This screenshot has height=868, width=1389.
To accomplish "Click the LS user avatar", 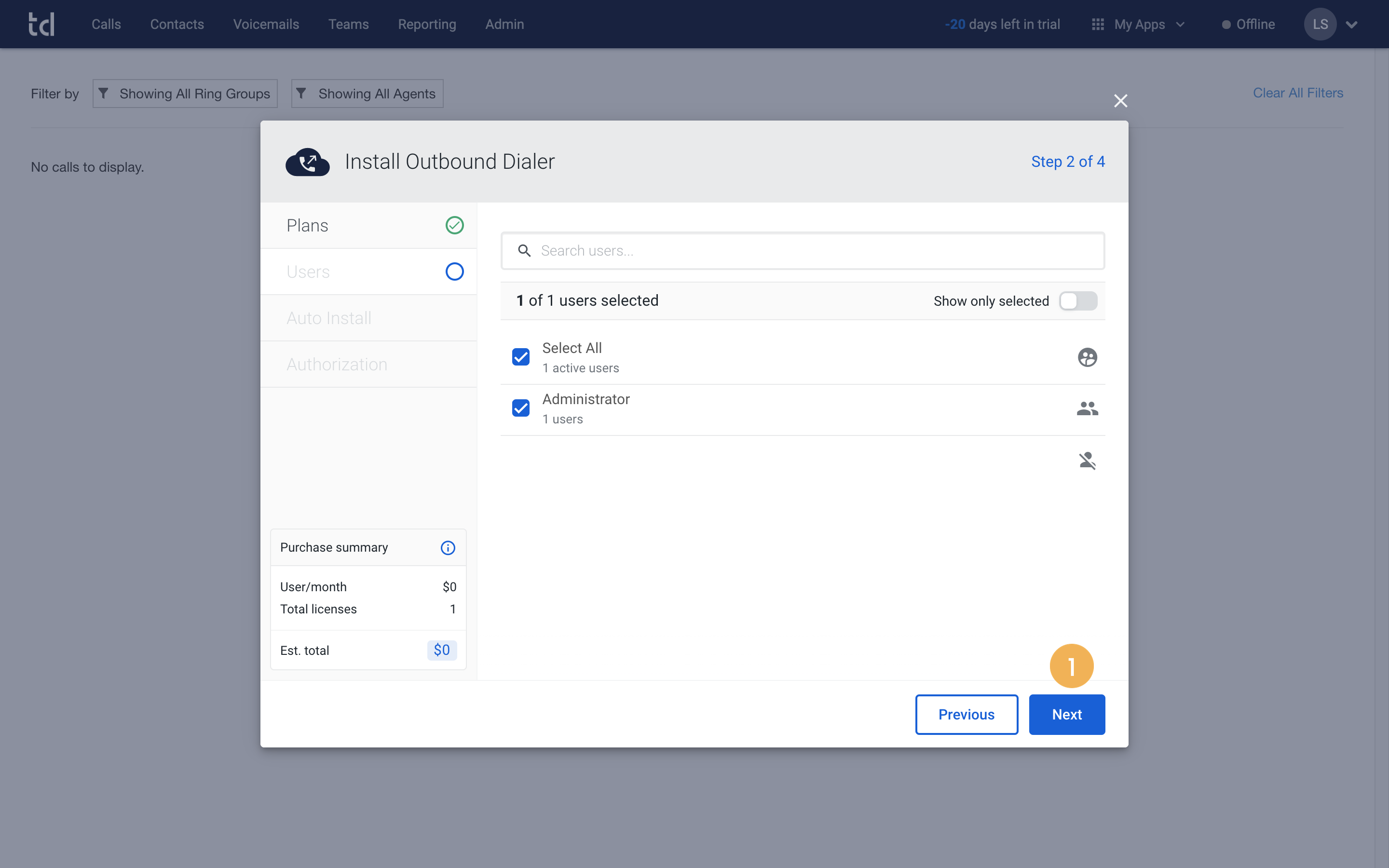I will pos(1320,24).
